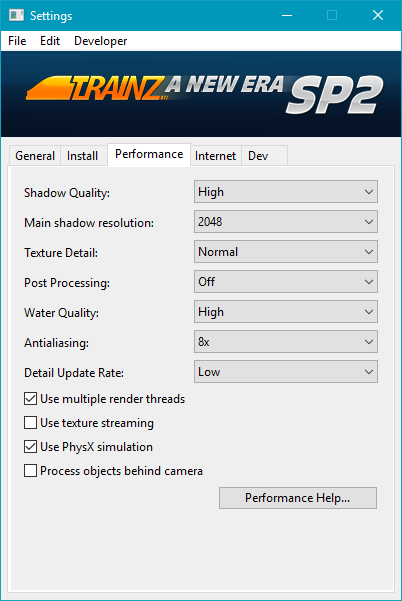Viewport: 402px width, 601px height.
Task: Change the Post Processing setting
Action: (x=286, y=282)
